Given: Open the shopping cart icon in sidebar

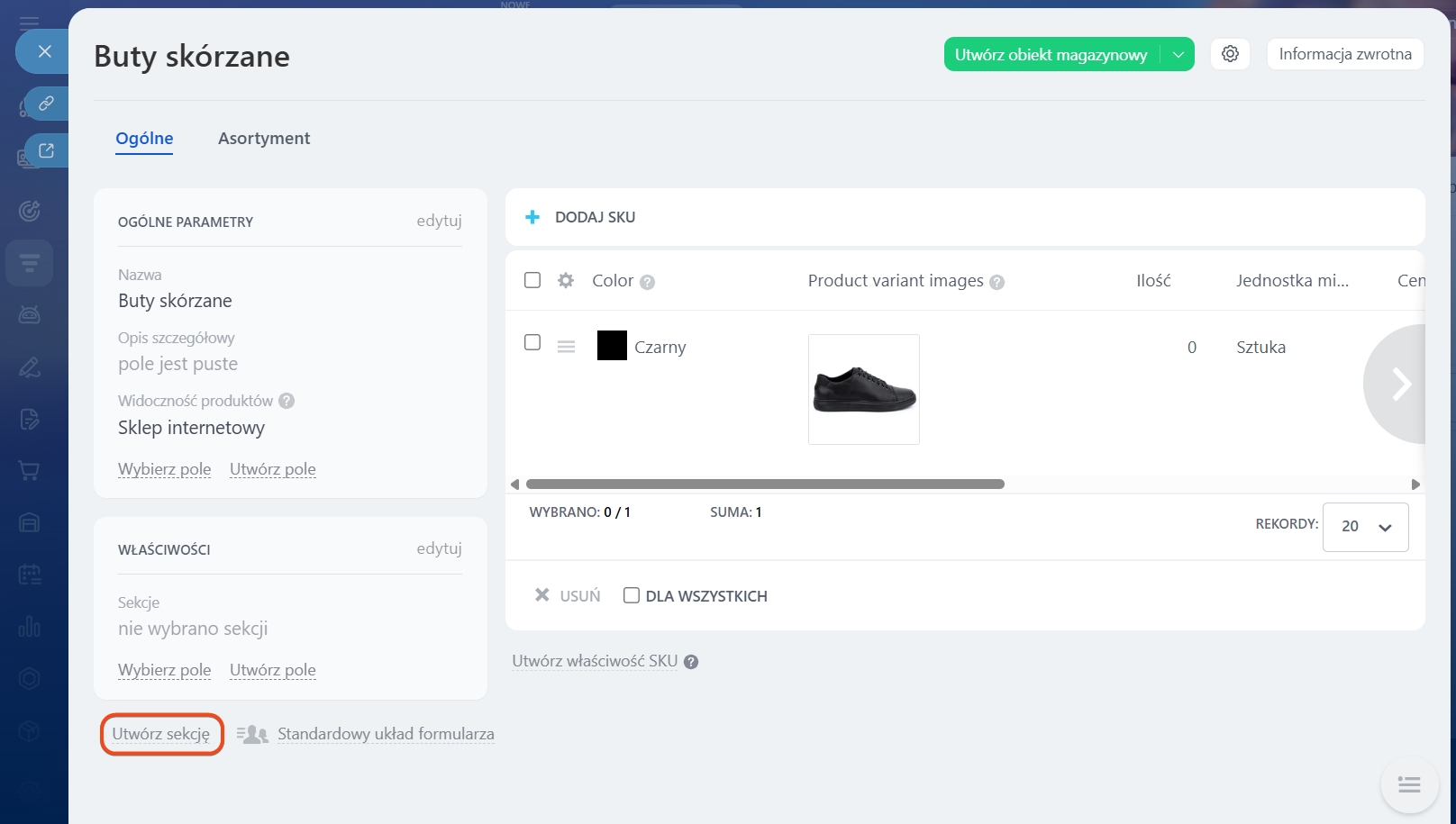Looking at the screenshot, I should (x=29, y=470).
